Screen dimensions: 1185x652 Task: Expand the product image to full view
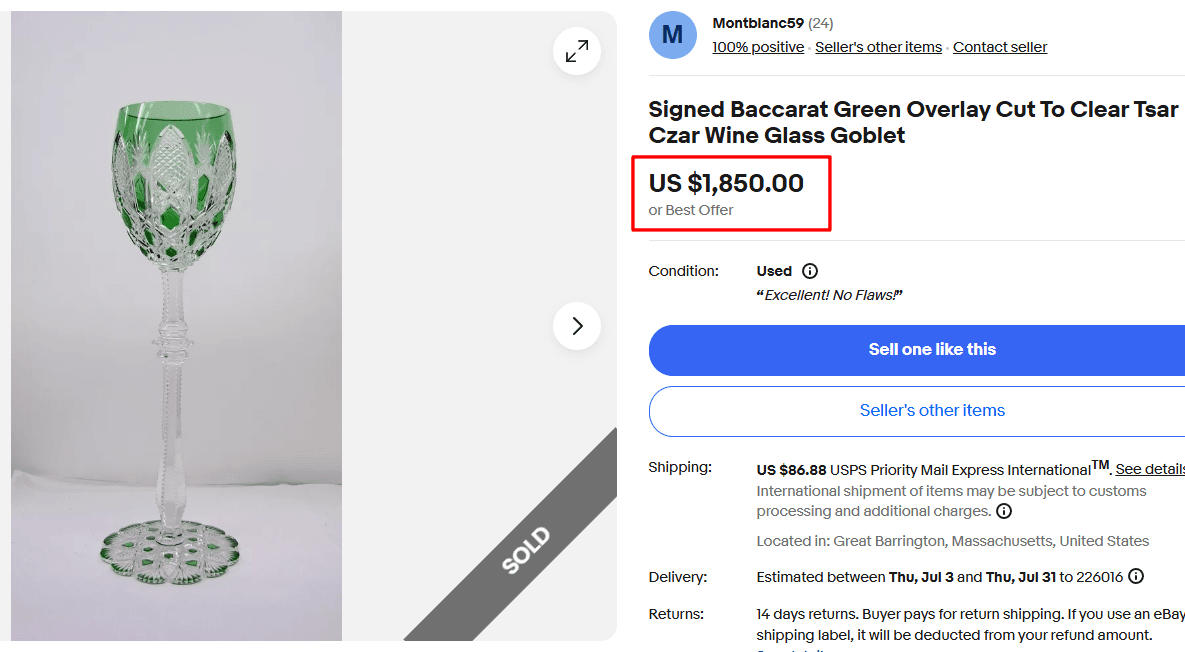click(x=577, y=51)
